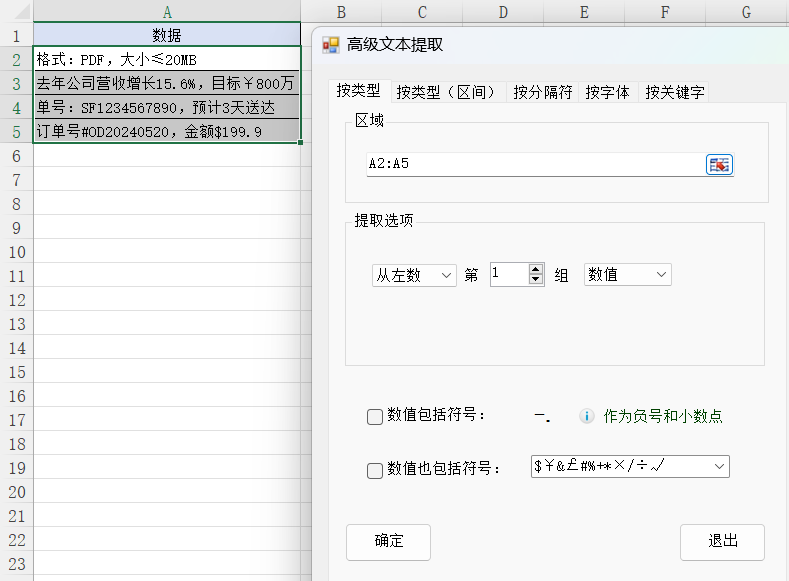Select row 20 header
The height and width of the screenshot is (581, 789).
click(x=17, y=492)
